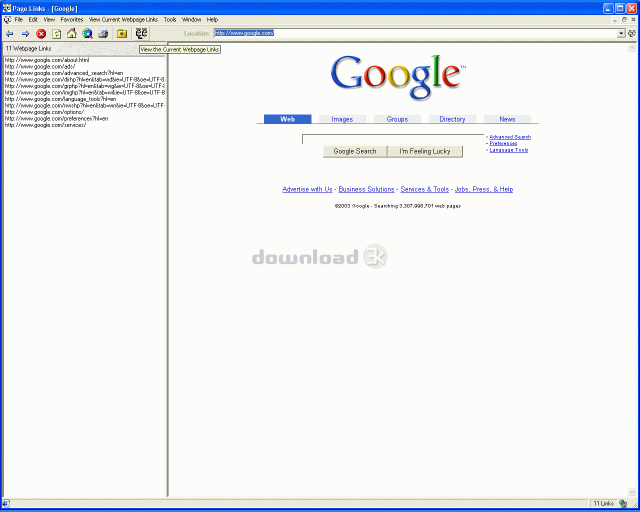Click the page icon in status bar

coord(6,503)
